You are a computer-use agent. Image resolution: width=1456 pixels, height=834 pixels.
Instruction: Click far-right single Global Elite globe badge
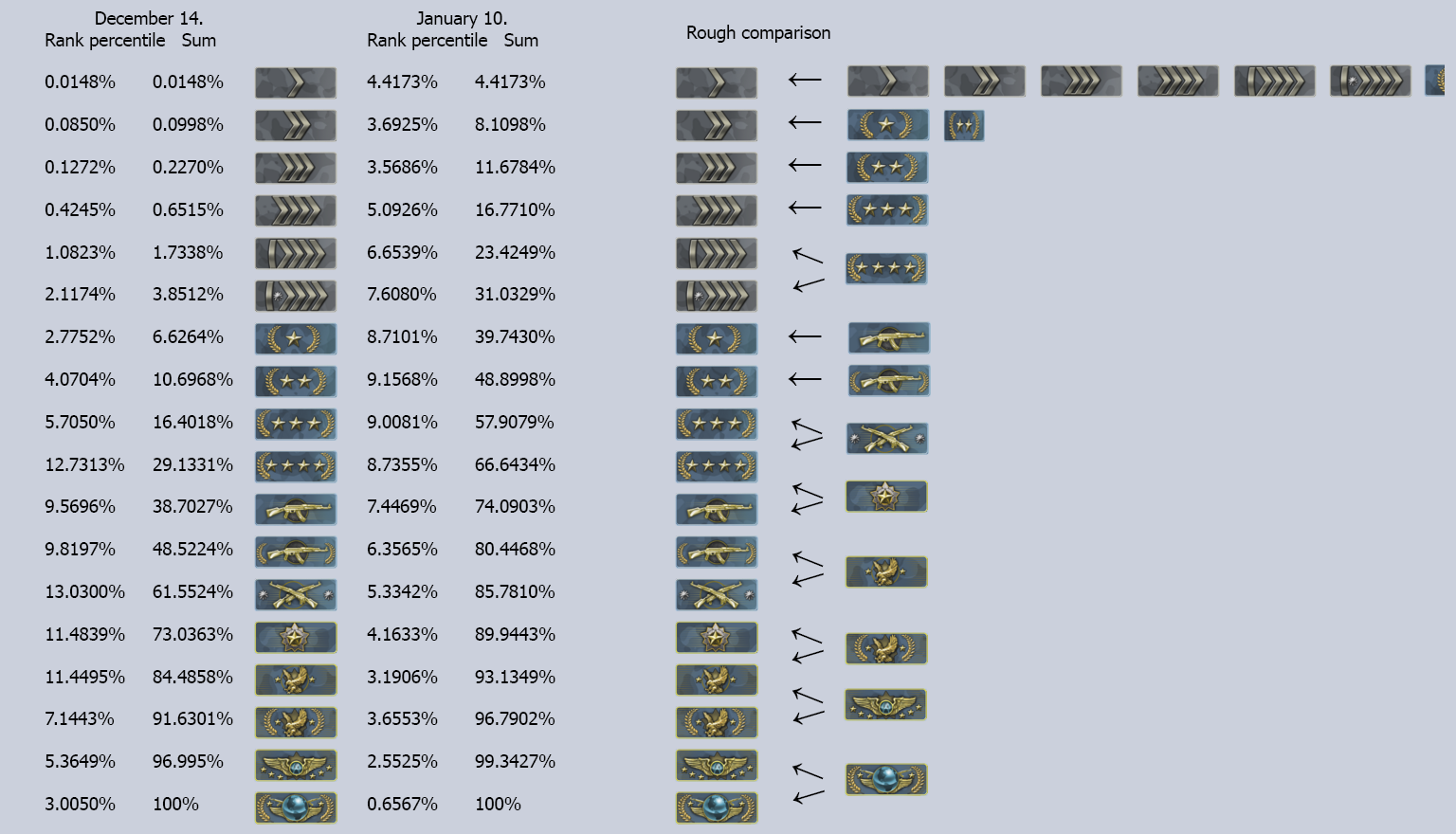(886, 779)
